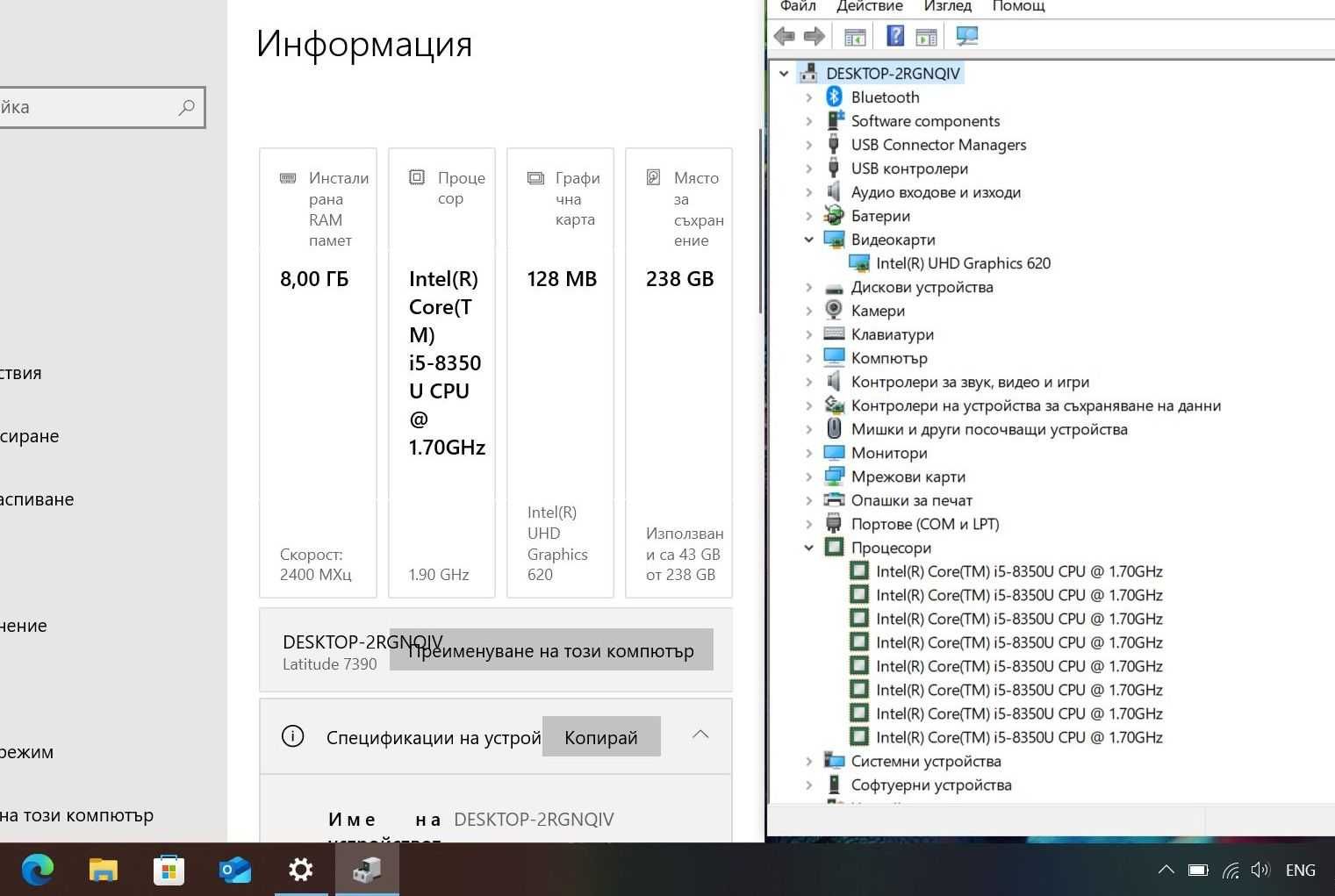Viewport: 1335px width, 896px height.
Task: Expand the Системни устройства category arrow
Action: pyautogui.click(x=809, y=761)
